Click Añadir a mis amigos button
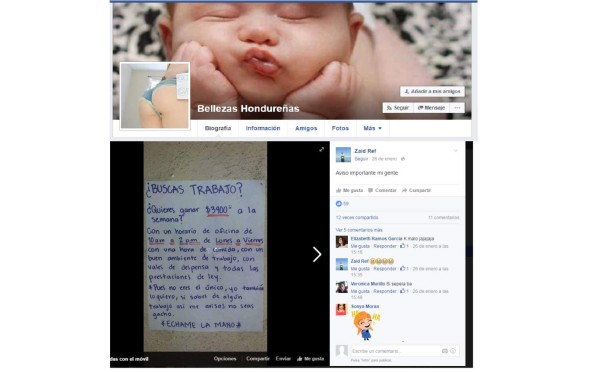Screen dimensions: 600x372 432,91
